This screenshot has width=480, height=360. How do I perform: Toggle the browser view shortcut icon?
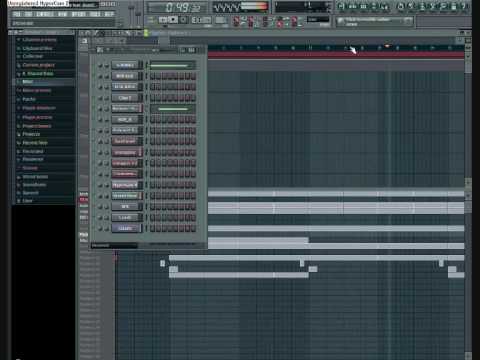click(x=374, y=6)
